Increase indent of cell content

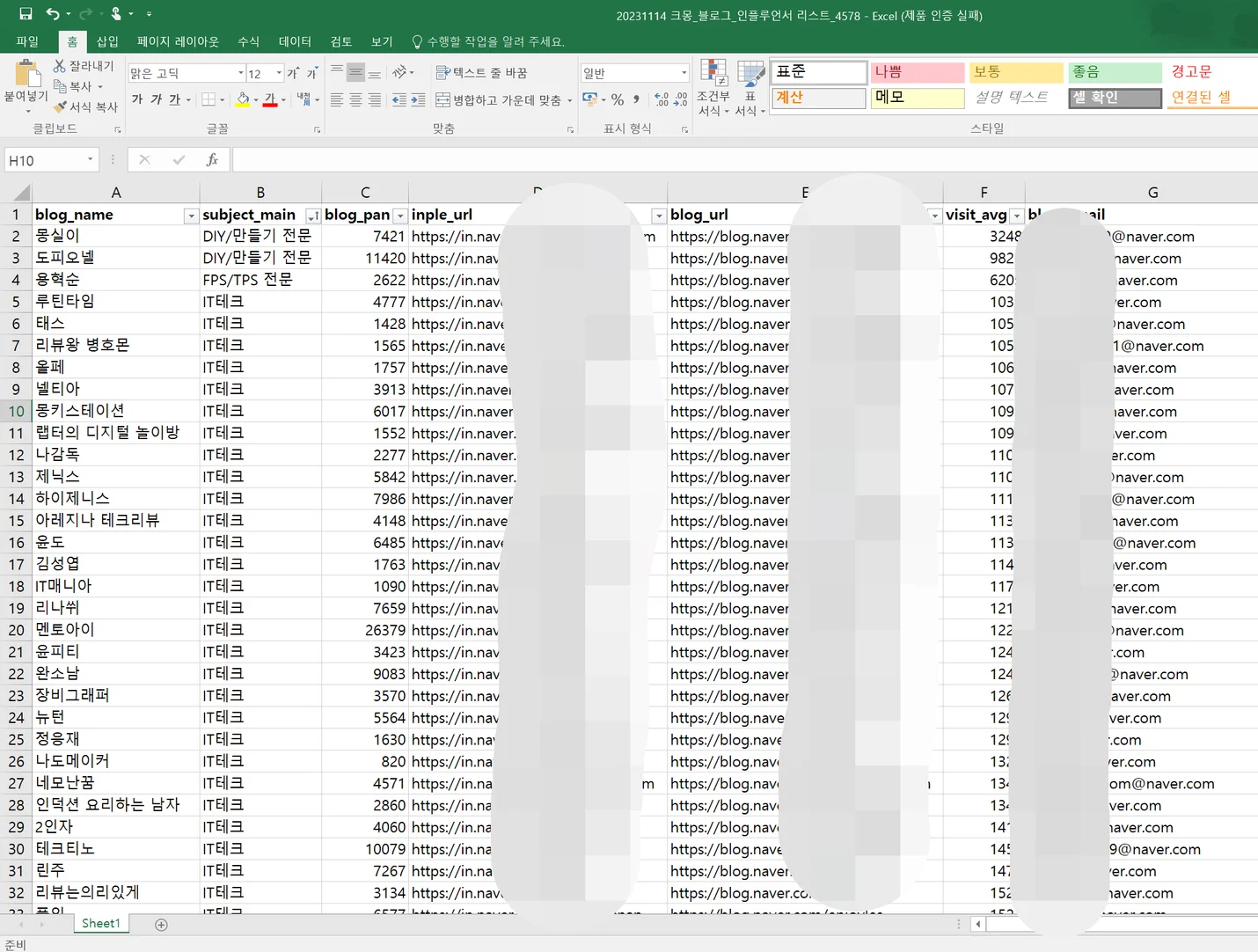click(x=419, y=99)
